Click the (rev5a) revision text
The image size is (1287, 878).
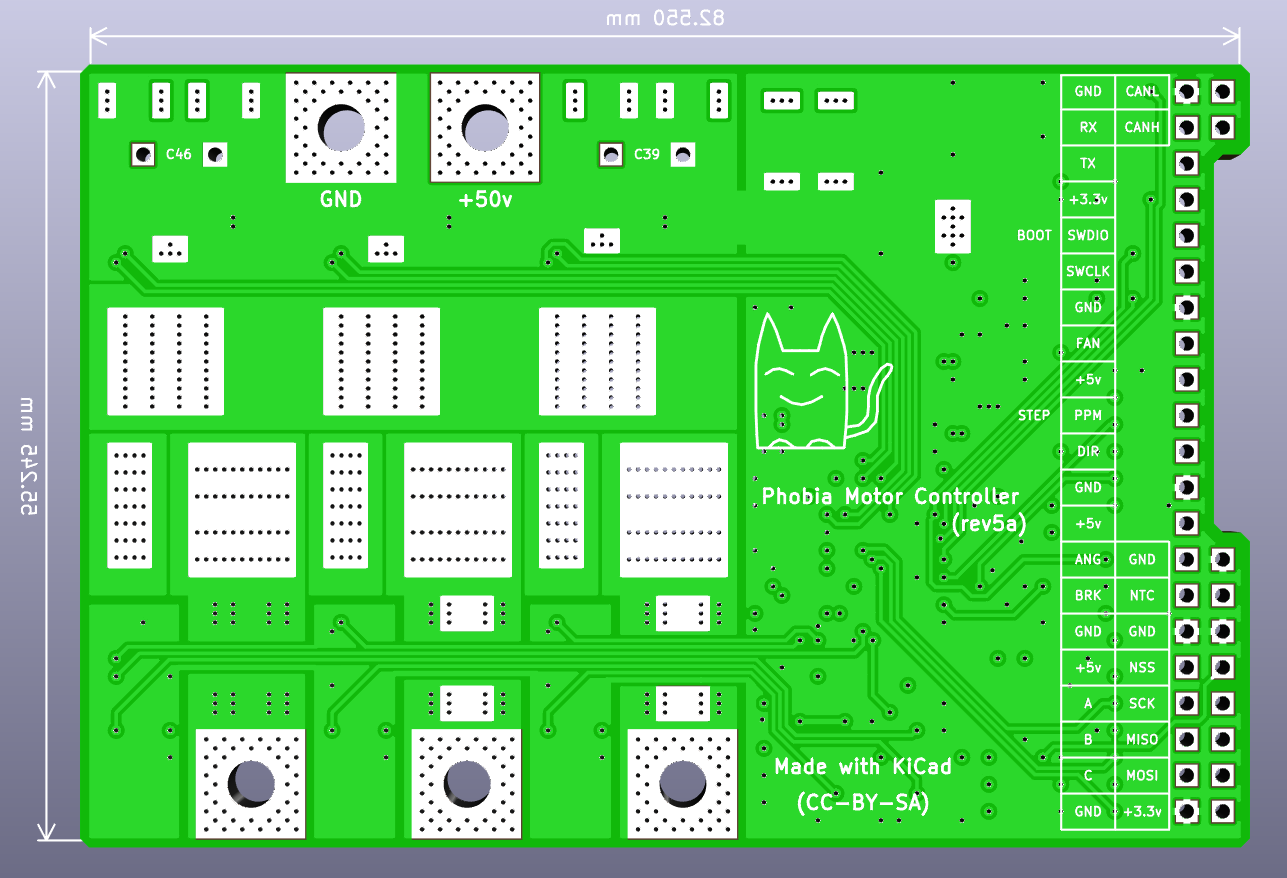click(x=989, y=524)
